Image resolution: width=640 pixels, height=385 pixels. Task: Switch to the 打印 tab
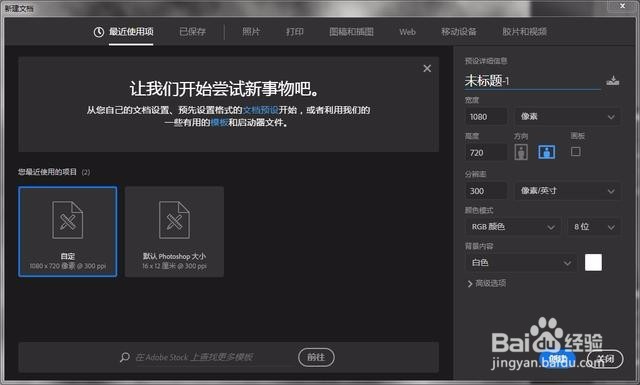(295, 32)
